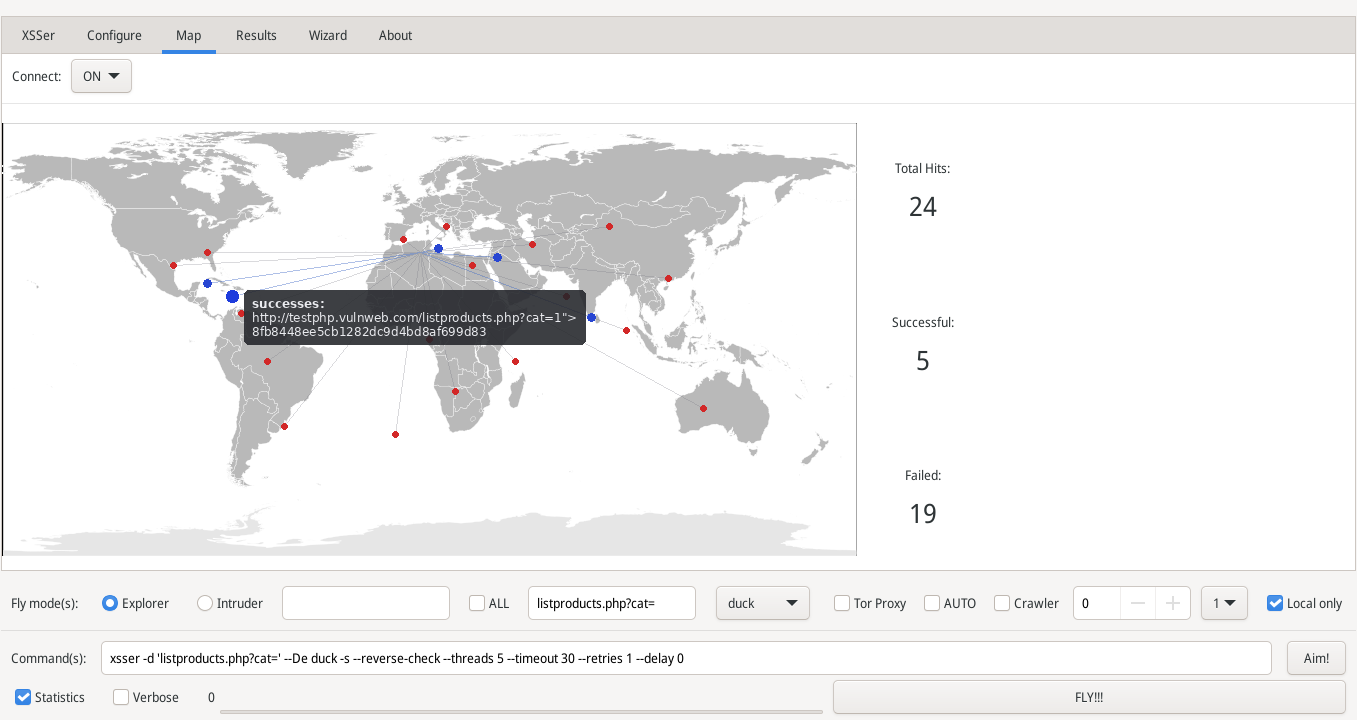Open the Results tab
Screen dimensions: 1357x720
[256, 35]
